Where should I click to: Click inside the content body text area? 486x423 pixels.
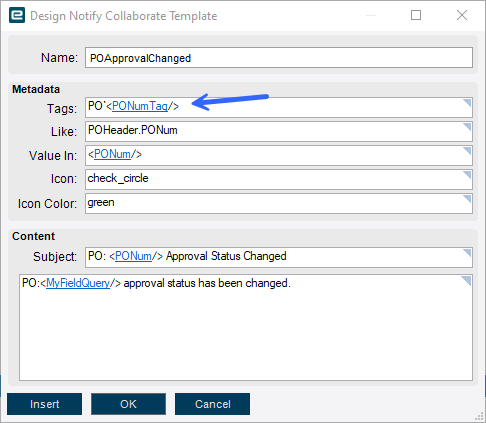[246, 327]
